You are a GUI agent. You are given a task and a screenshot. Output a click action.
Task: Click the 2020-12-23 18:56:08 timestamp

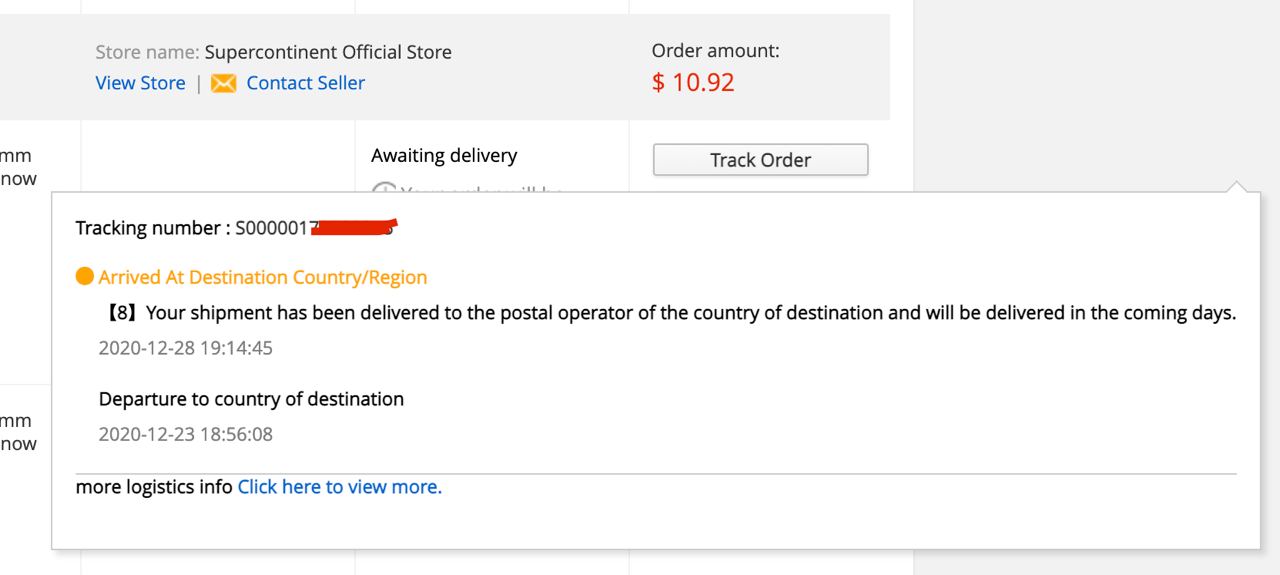tap(185, 434)
